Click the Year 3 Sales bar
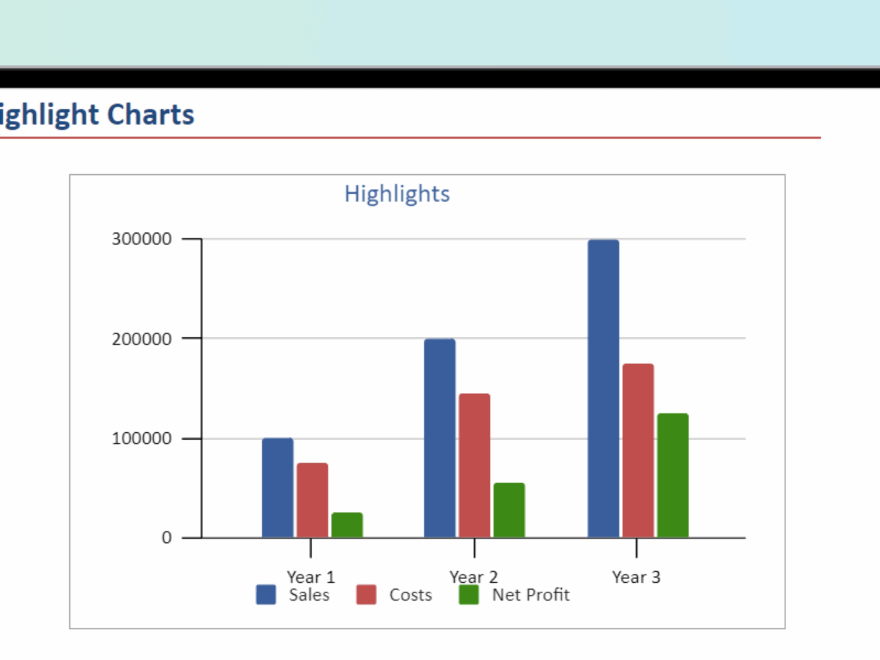The width and height of the screenshot is (880, 660). [x=603, y=388]
